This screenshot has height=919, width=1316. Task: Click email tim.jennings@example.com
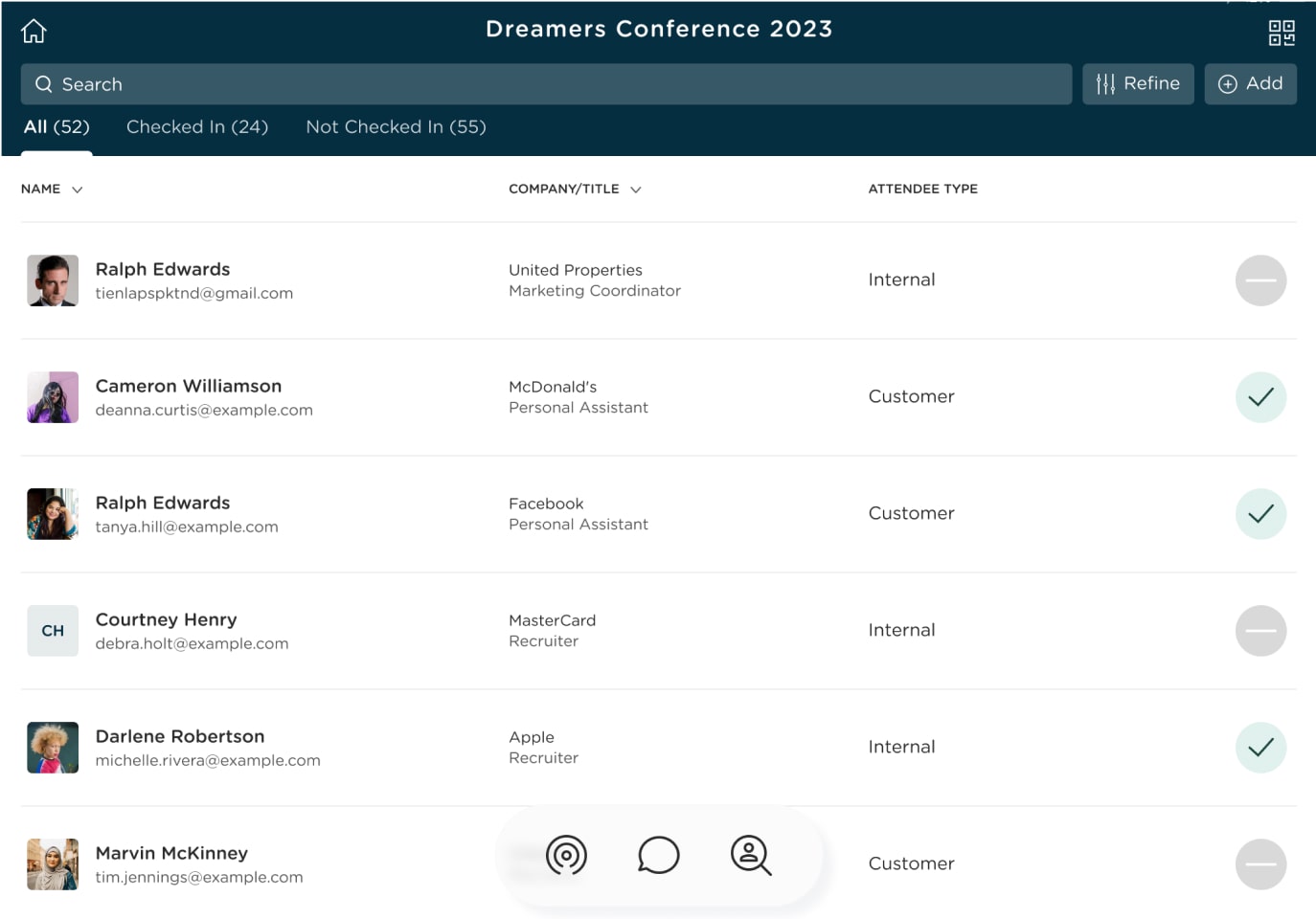click(x=199, y=877)
